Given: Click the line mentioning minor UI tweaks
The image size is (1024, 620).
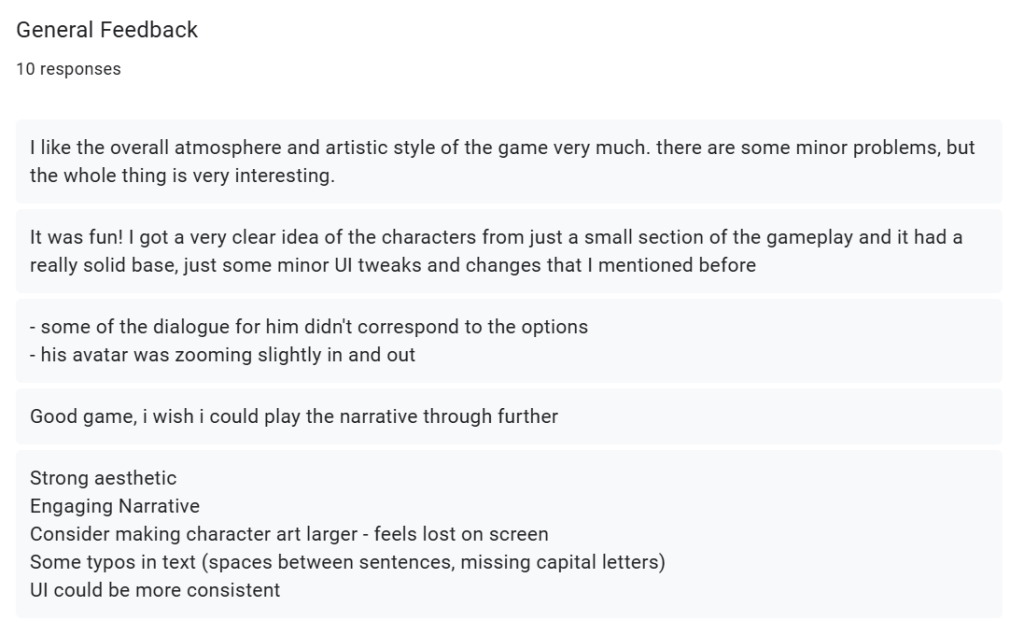Looking at the screenshot, I should click(x=392, y=265).
